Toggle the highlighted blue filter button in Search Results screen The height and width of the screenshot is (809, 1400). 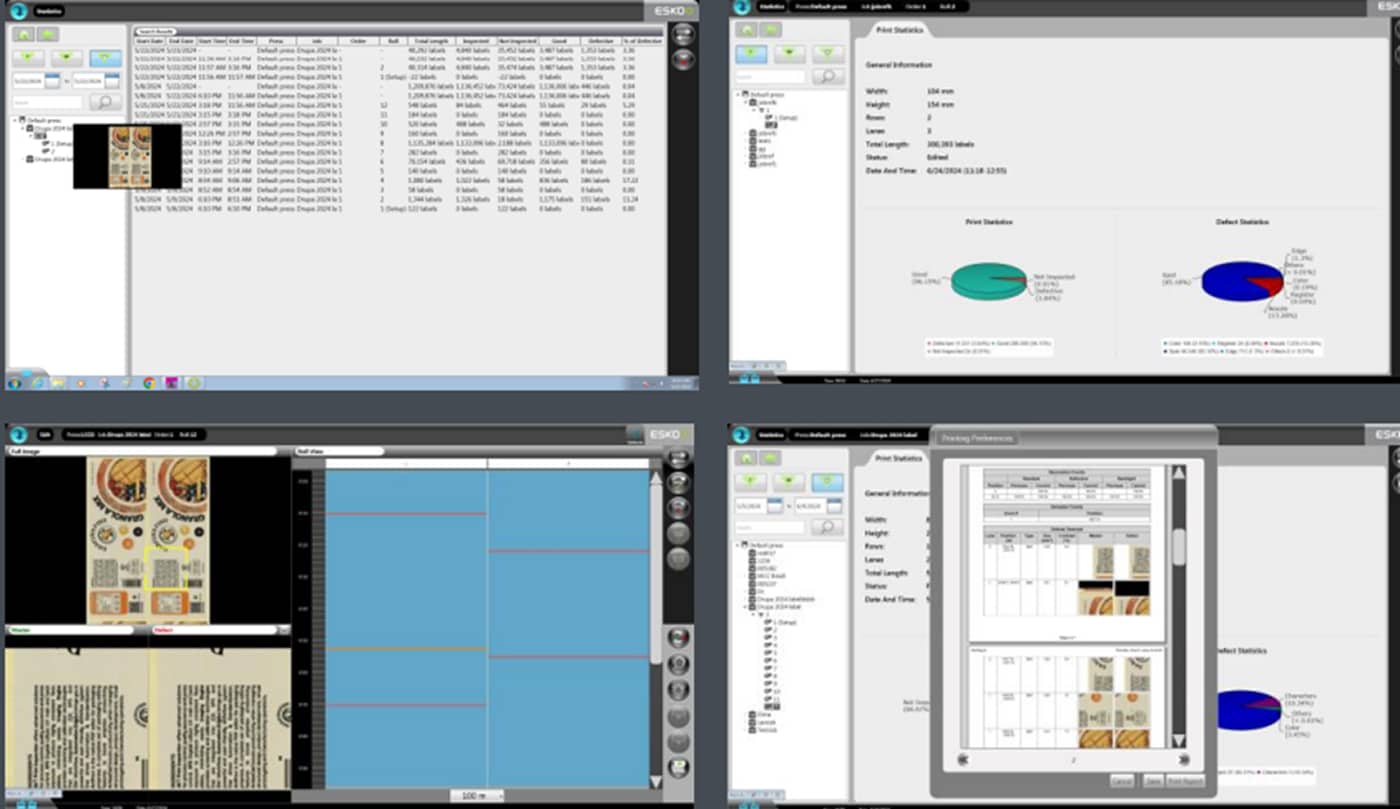(105, 58)
